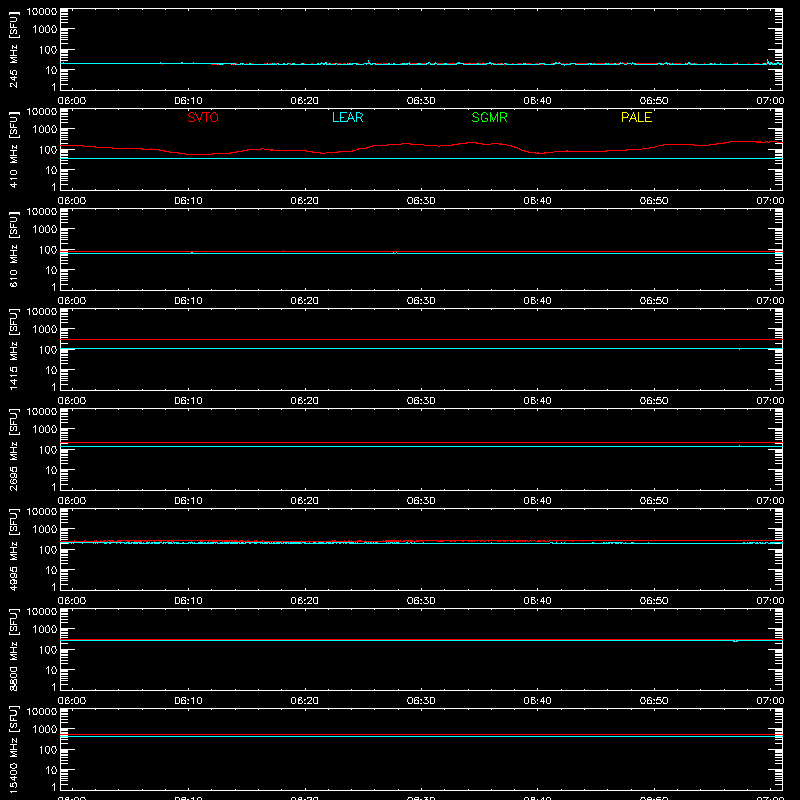Viewport: 800px width, 800px height.
Task: Click 06:20 time label under 8800 MHz plot
Action: pos(305,701)
